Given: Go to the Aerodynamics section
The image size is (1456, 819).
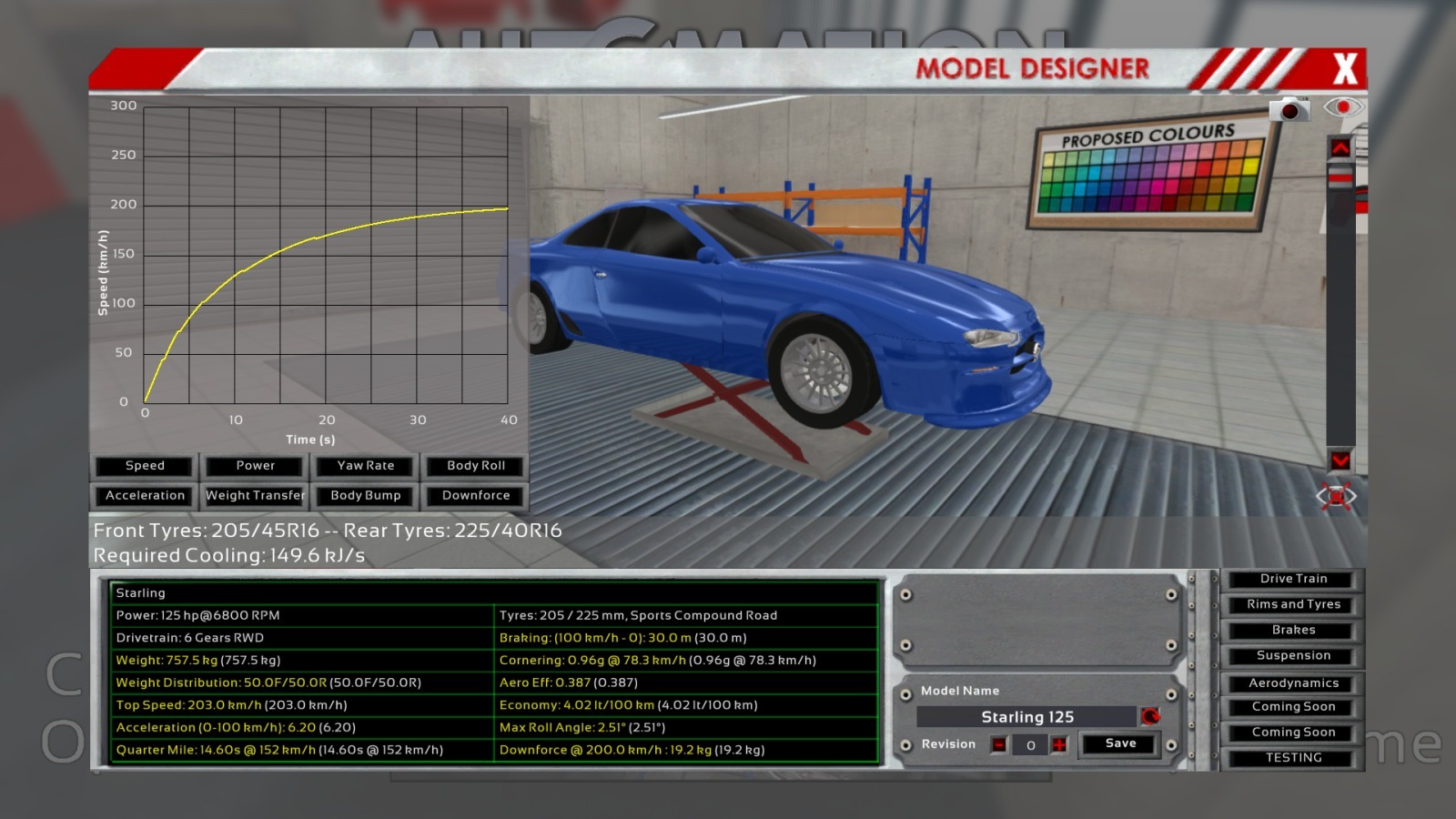Looking at the screenshot, I should tap(1293, 683).
